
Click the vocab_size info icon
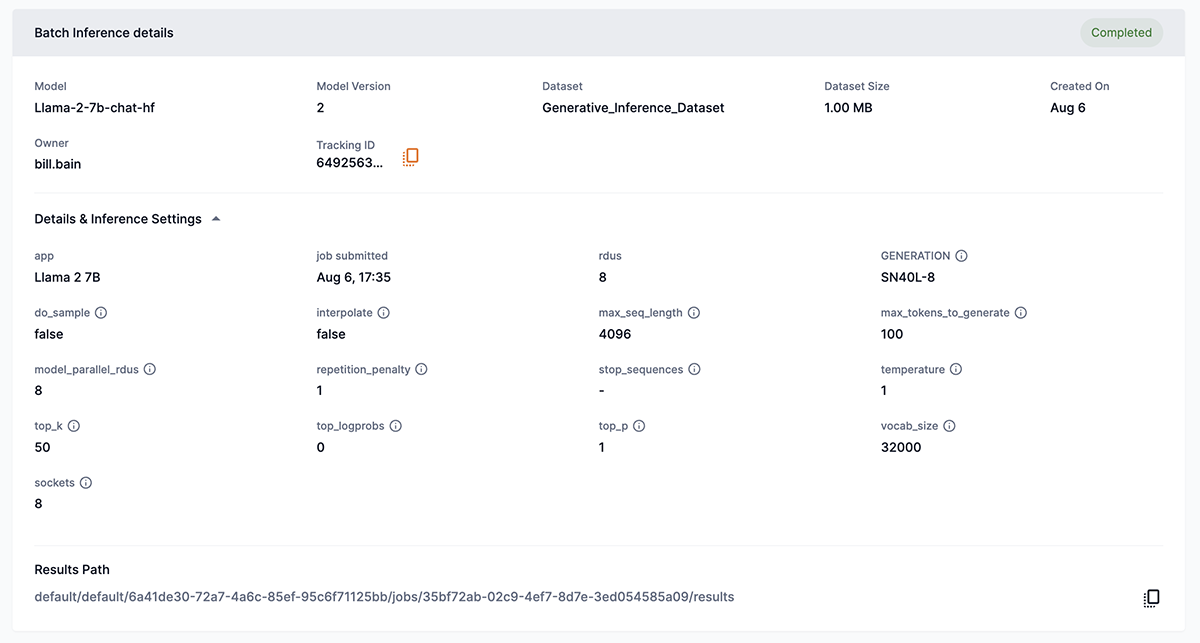coord(947,425)
